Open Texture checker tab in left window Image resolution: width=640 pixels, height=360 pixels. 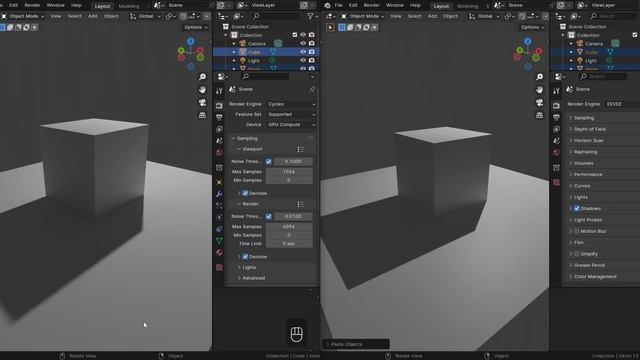(219, 267)
